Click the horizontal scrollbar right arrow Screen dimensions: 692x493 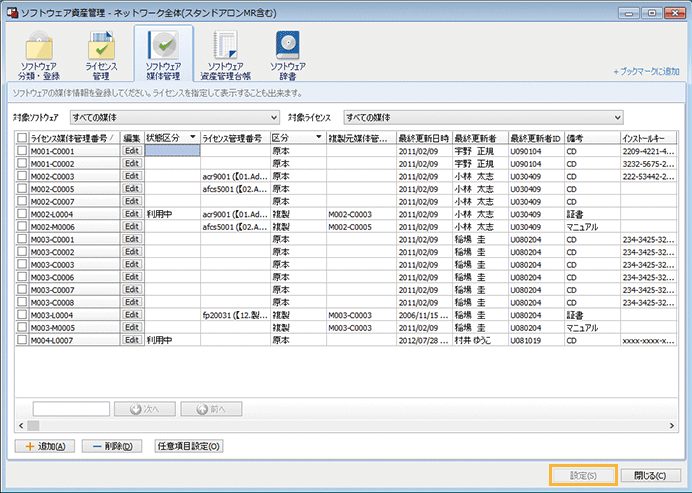pyautogui.click(x=672, y=425)
